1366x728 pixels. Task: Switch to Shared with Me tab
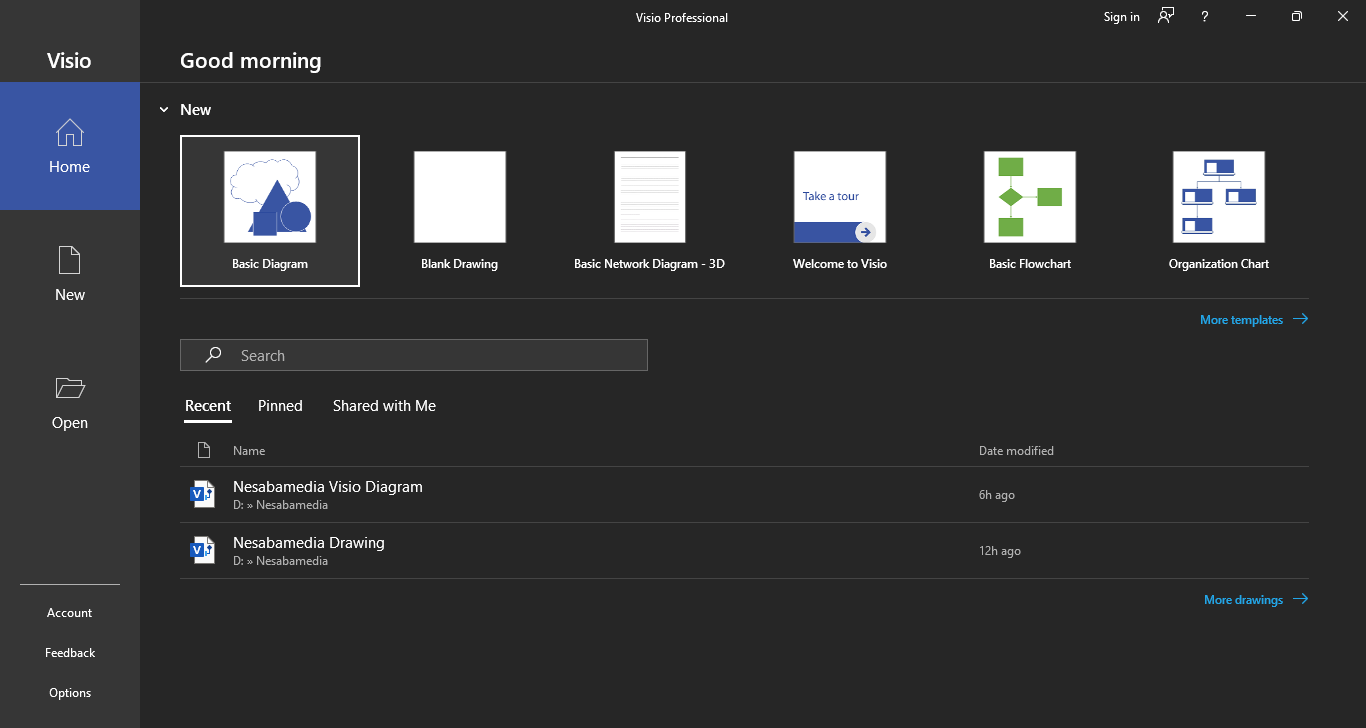384,406
